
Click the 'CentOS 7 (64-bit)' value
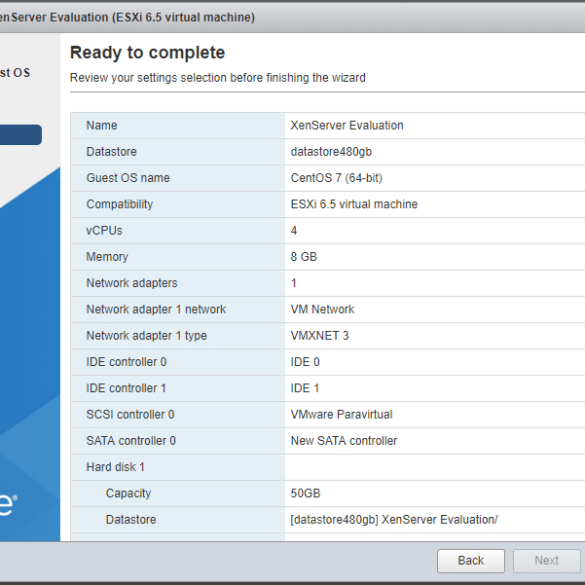coord(337,178)
